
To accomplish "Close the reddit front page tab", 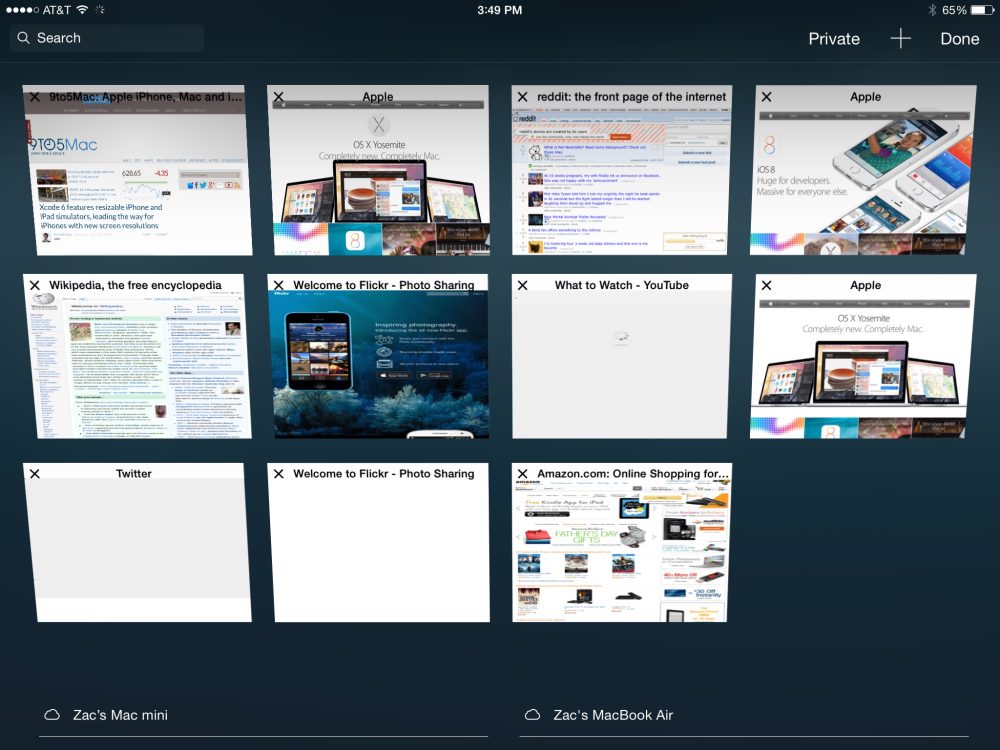I will point(522,96).
